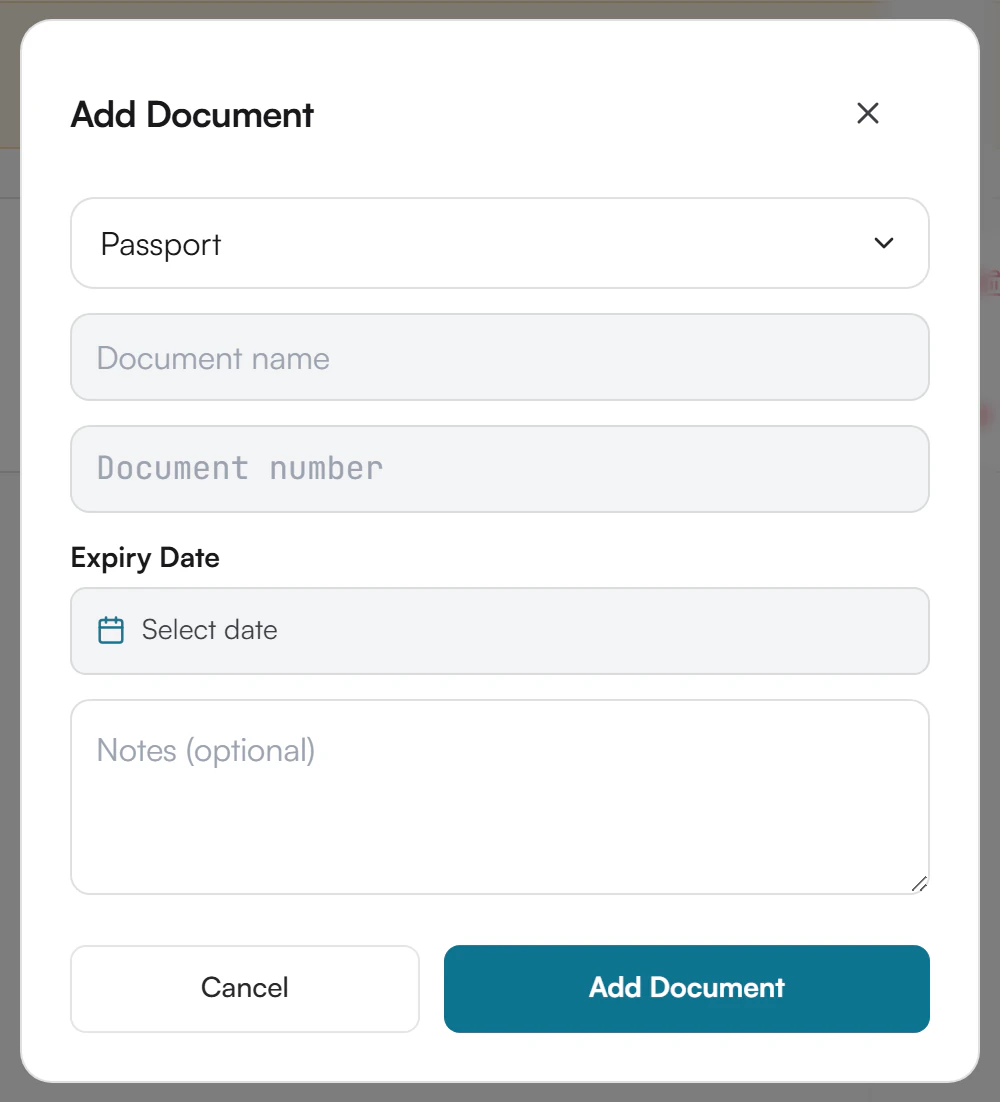This screenshot has width=1000, height=1102.
Task: Open the Passport document type dropdown
Action: tap(500, 243)
